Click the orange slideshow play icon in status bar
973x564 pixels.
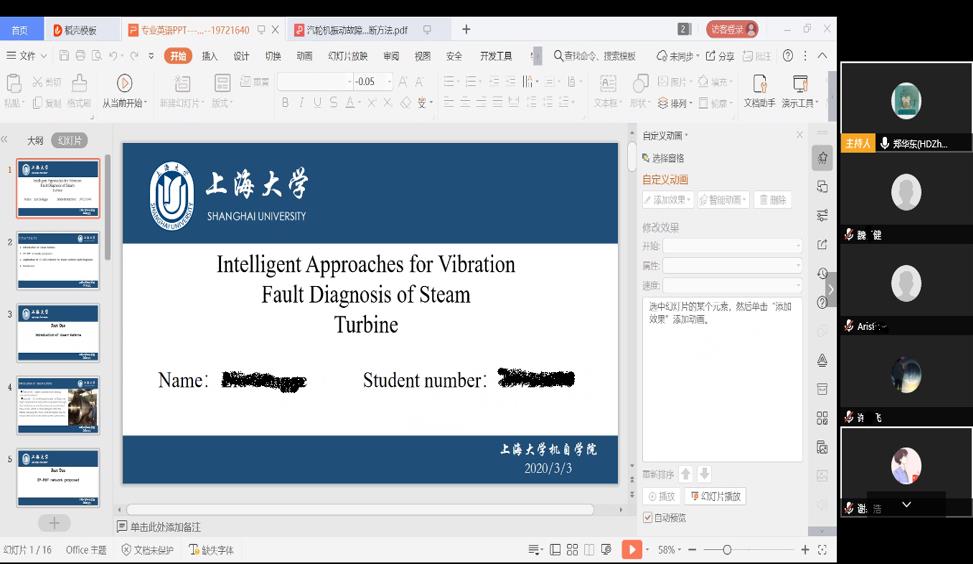point(631,549)
